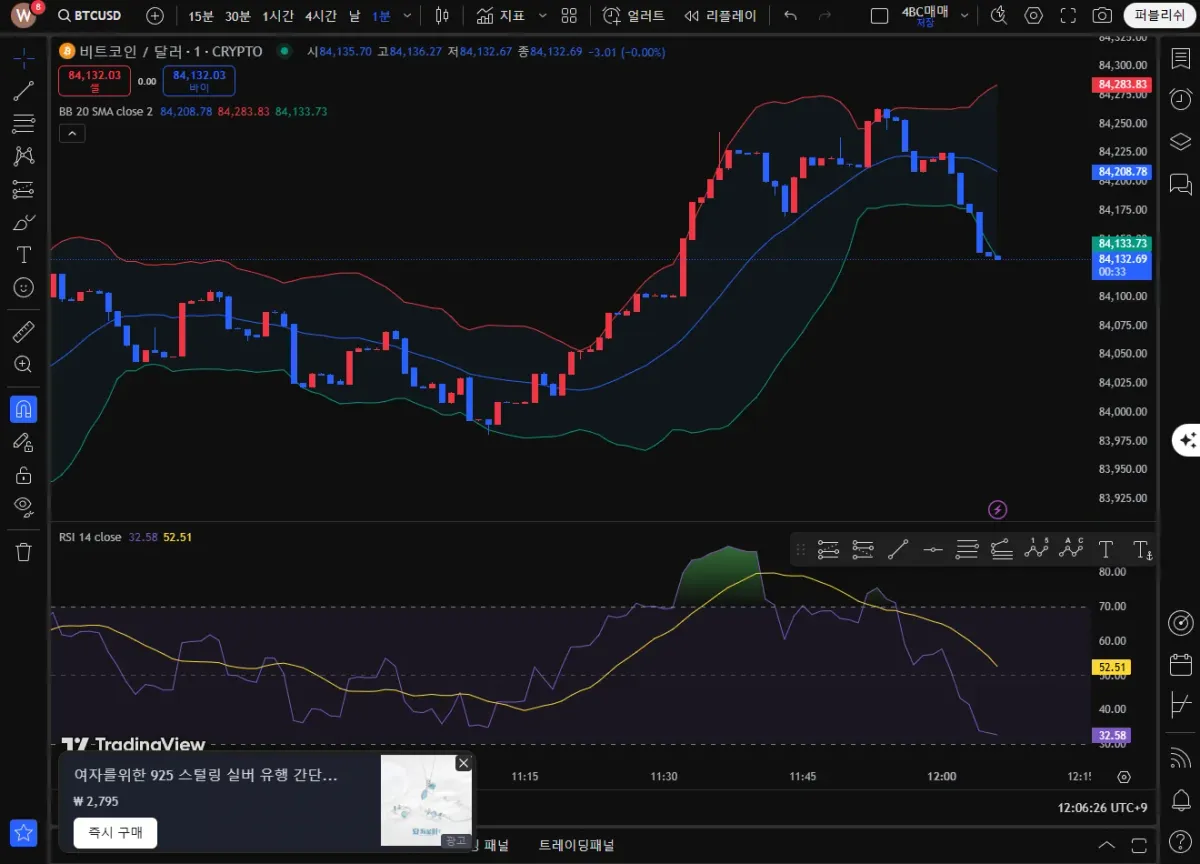Click the 퍼블리쉬 publish button
Viewport: 1200px width, 864px height.
[x=1159, y=16]
